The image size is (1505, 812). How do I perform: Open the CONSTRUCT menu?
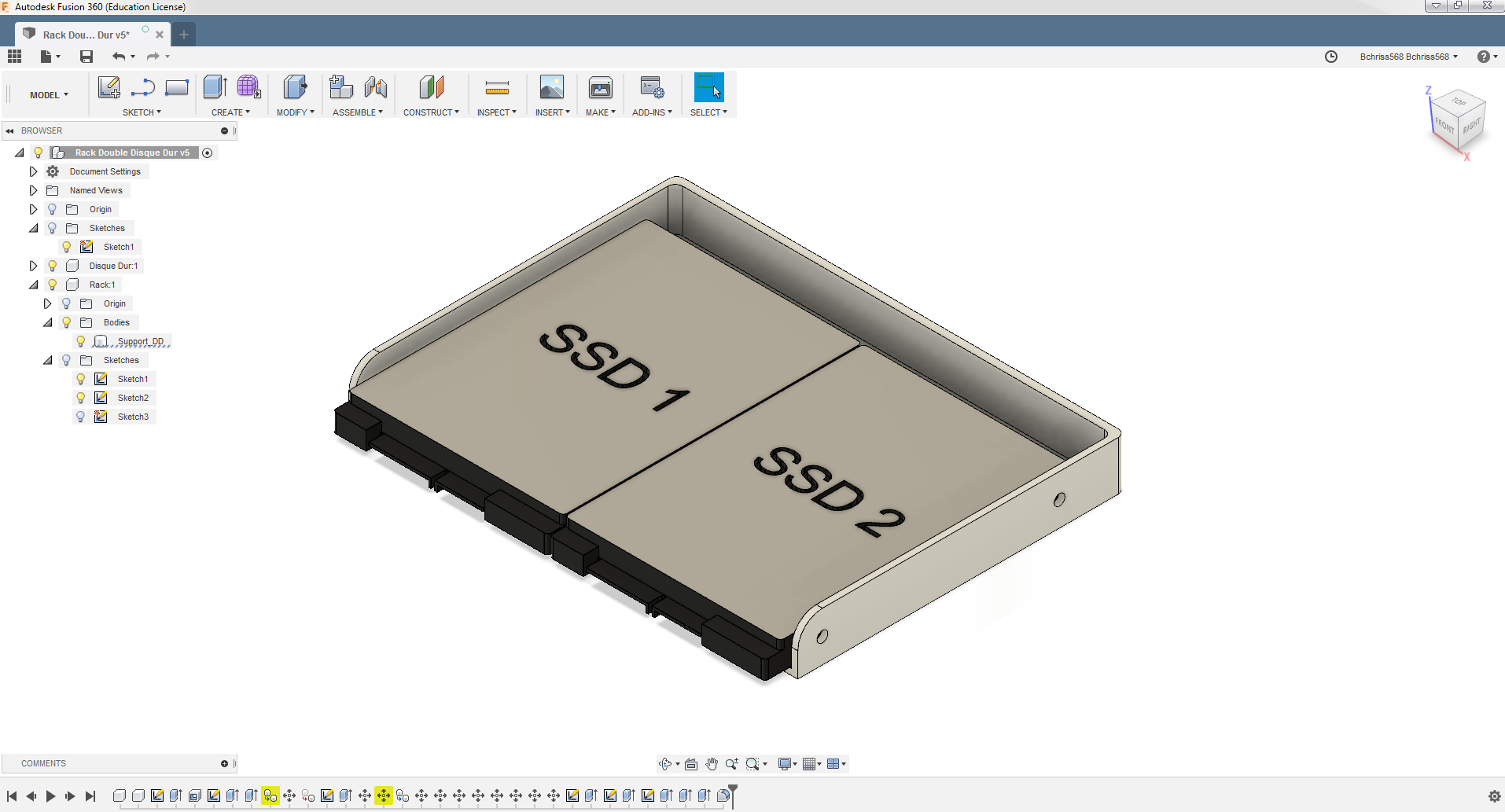tap(431, 112)
